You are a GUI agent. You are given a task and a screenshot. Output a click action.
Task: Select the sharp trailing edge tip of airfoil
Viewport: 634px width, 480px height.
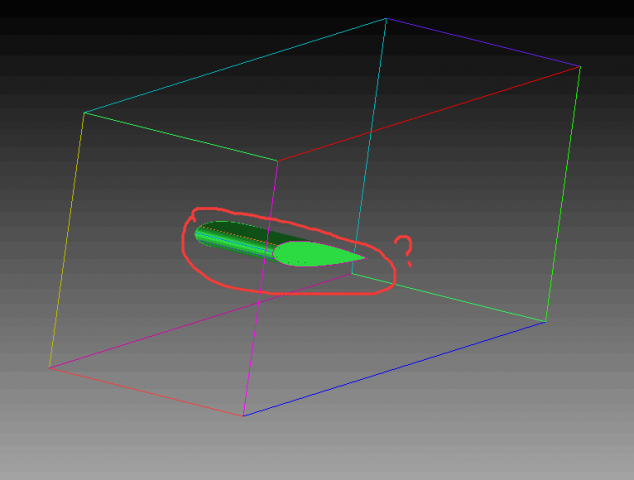364,257
